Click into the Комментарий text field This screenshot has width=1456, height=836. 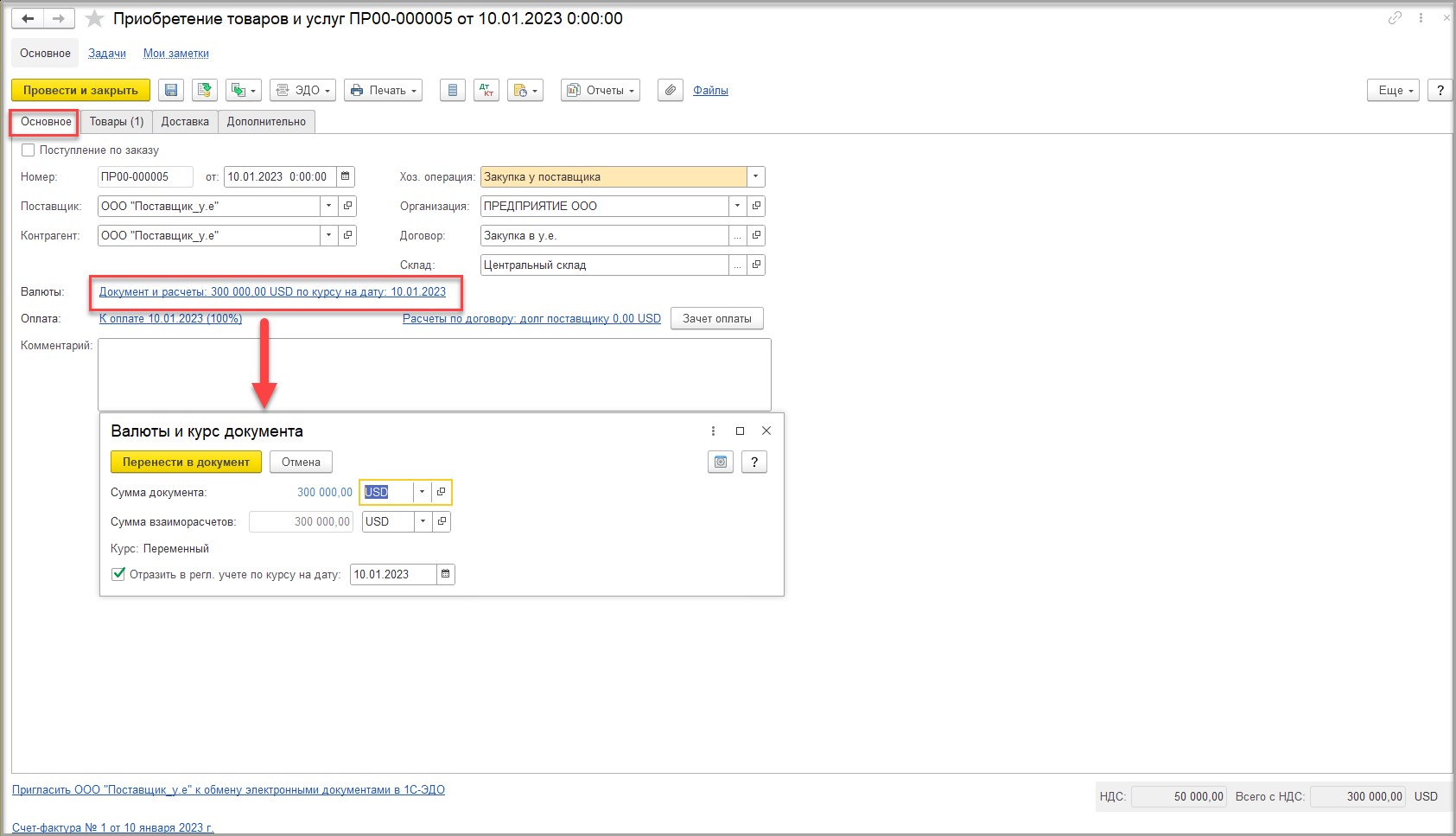click(434, 374)
